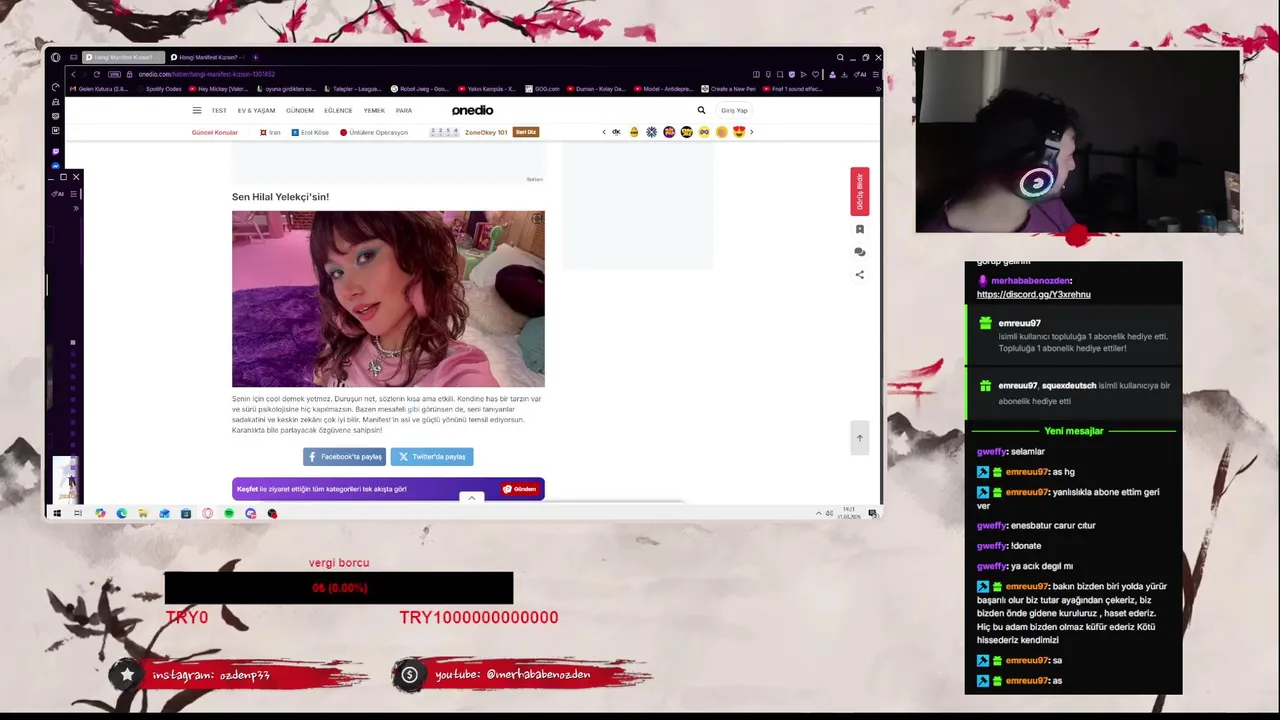1280x720 pixels.
Task: Open the onedio search icon
Action: [x=701, y=111]
